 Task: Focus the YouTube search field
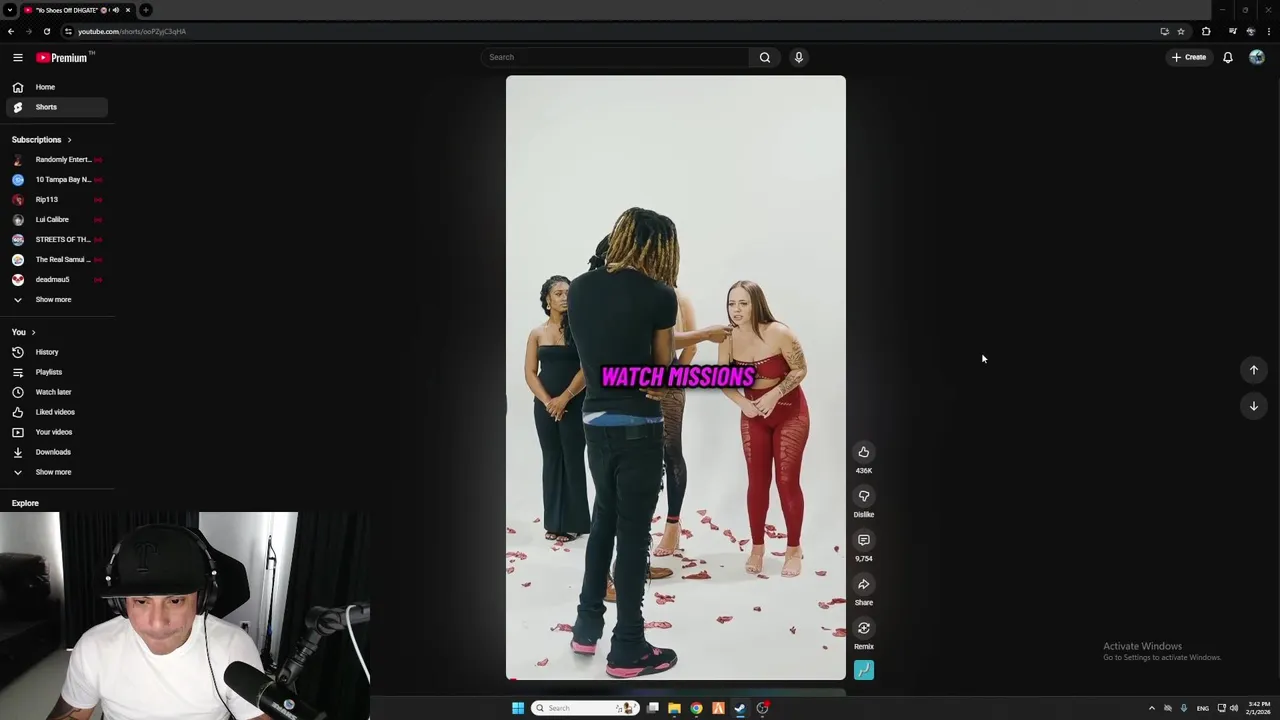pyautogui.click(x=614, y=57)
